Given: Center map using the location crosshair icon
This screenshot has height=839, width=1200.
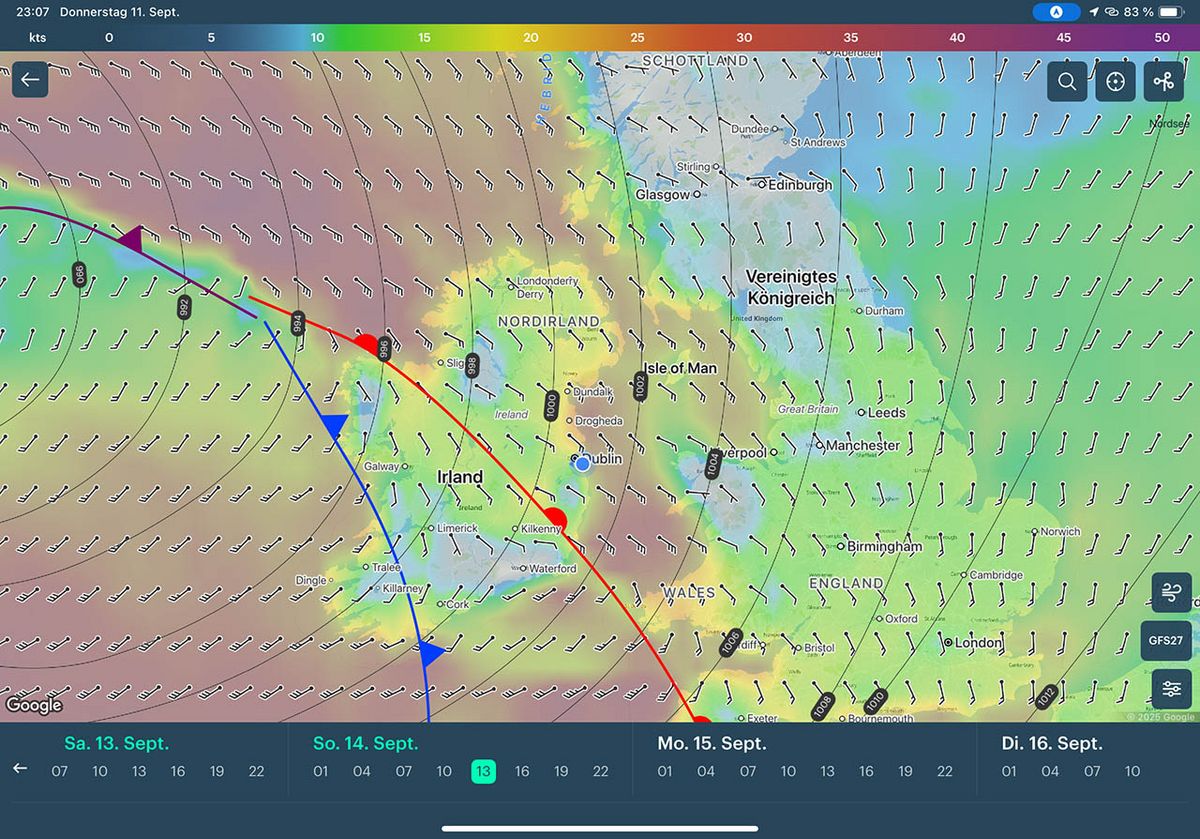Looking at the screenshot, I should click(x=1116, y=82).
